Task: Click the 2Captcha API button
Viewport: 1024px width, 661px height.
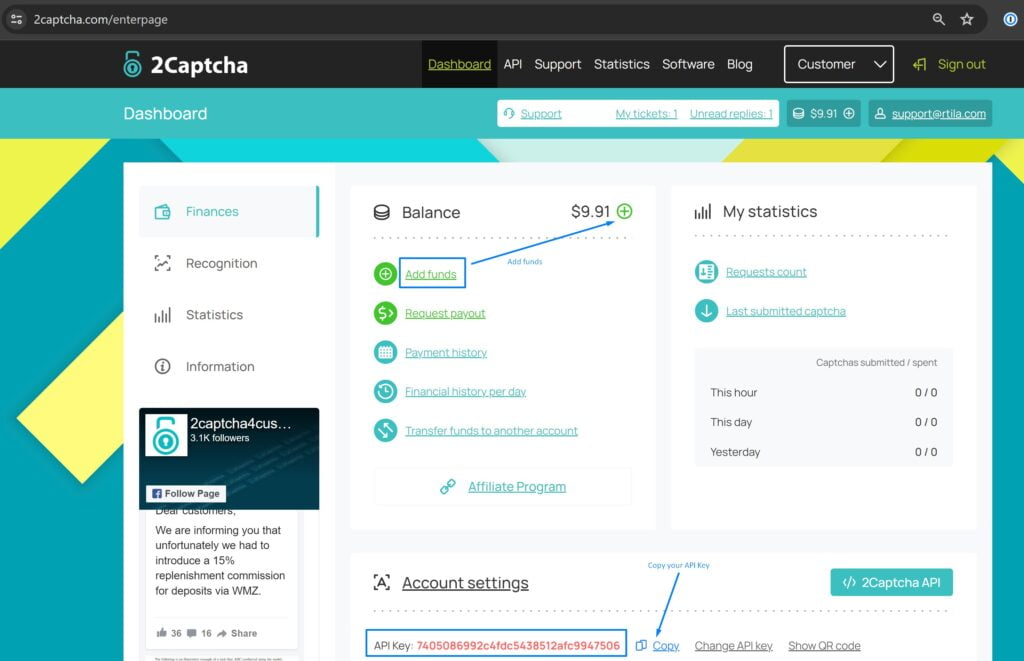Action: click(x=891, y=582)
